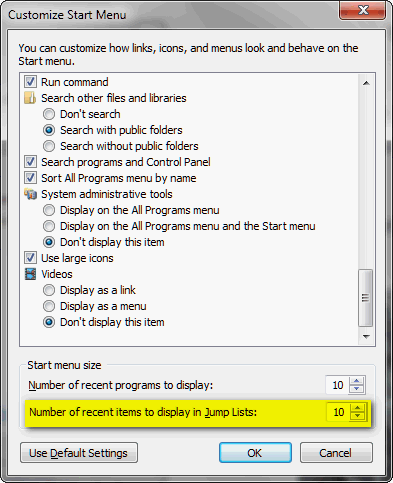393x483 pixels.
Task: Select Don't display this item under Videos
Action: coord(49,322)
